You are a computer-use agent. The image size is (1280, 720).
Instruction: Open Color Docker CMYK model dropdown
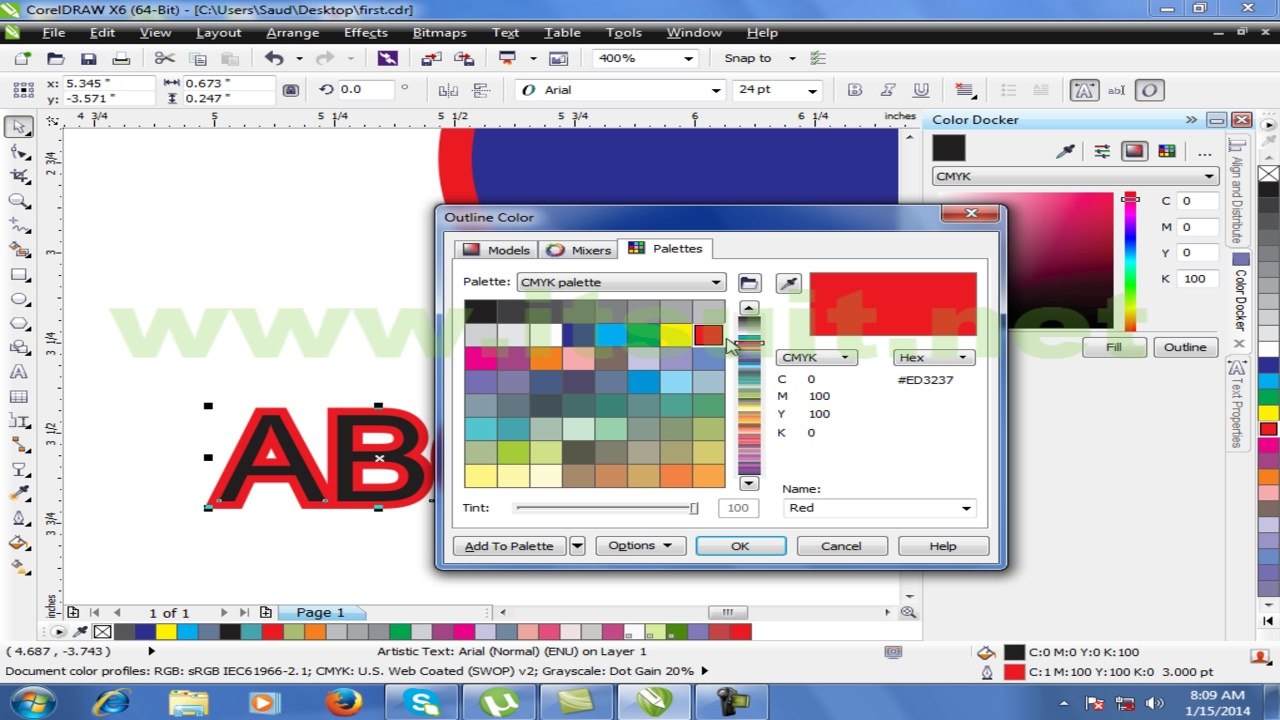click(x=1075, y=177)
